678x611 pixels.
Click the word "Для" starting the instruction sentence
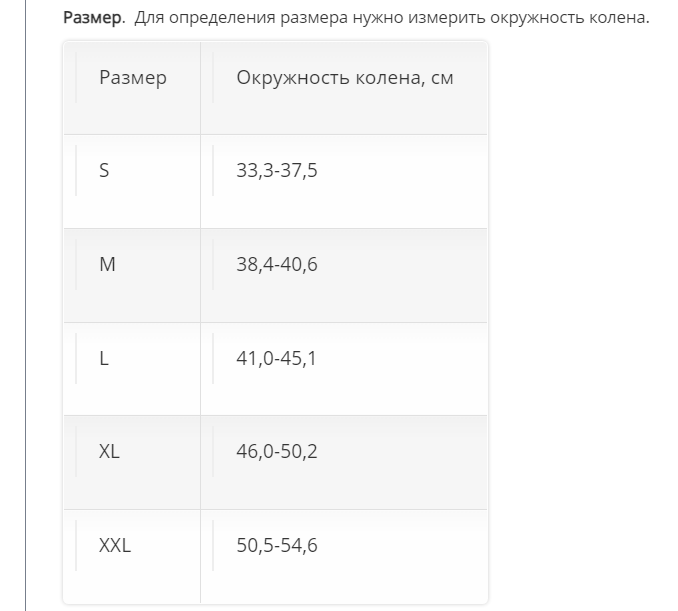click(147, 18)
